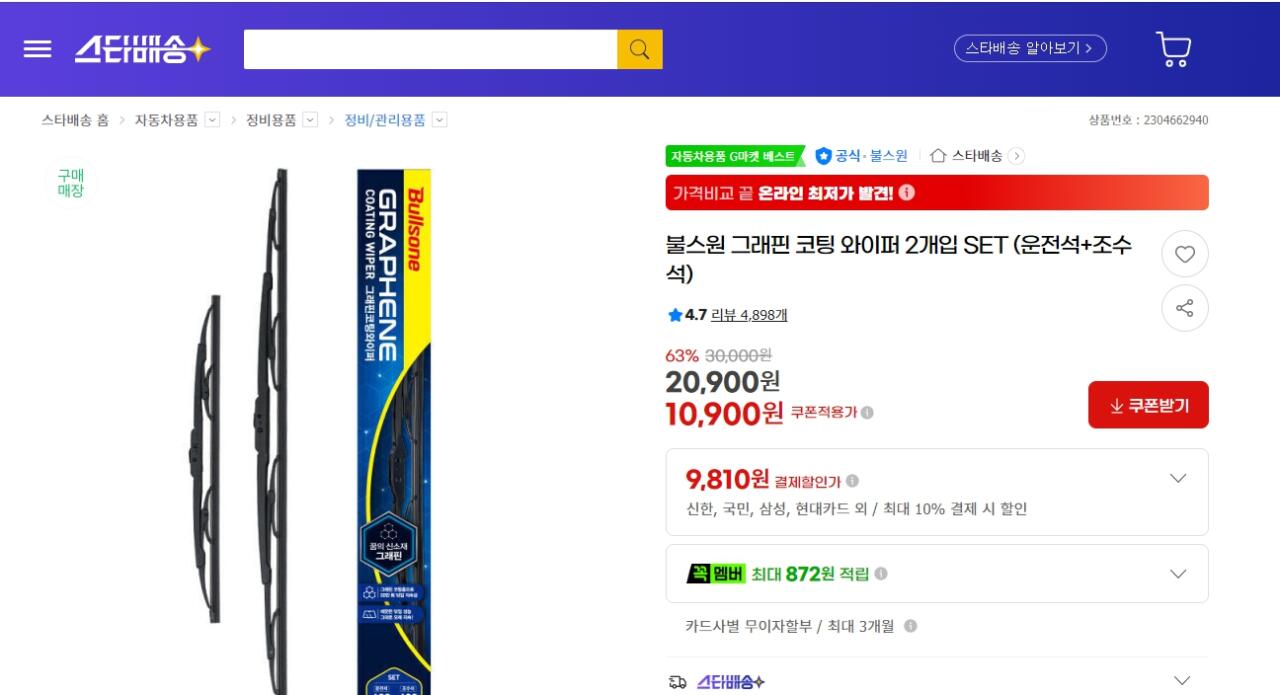Focus the search input field

click(x=431, y=49)
